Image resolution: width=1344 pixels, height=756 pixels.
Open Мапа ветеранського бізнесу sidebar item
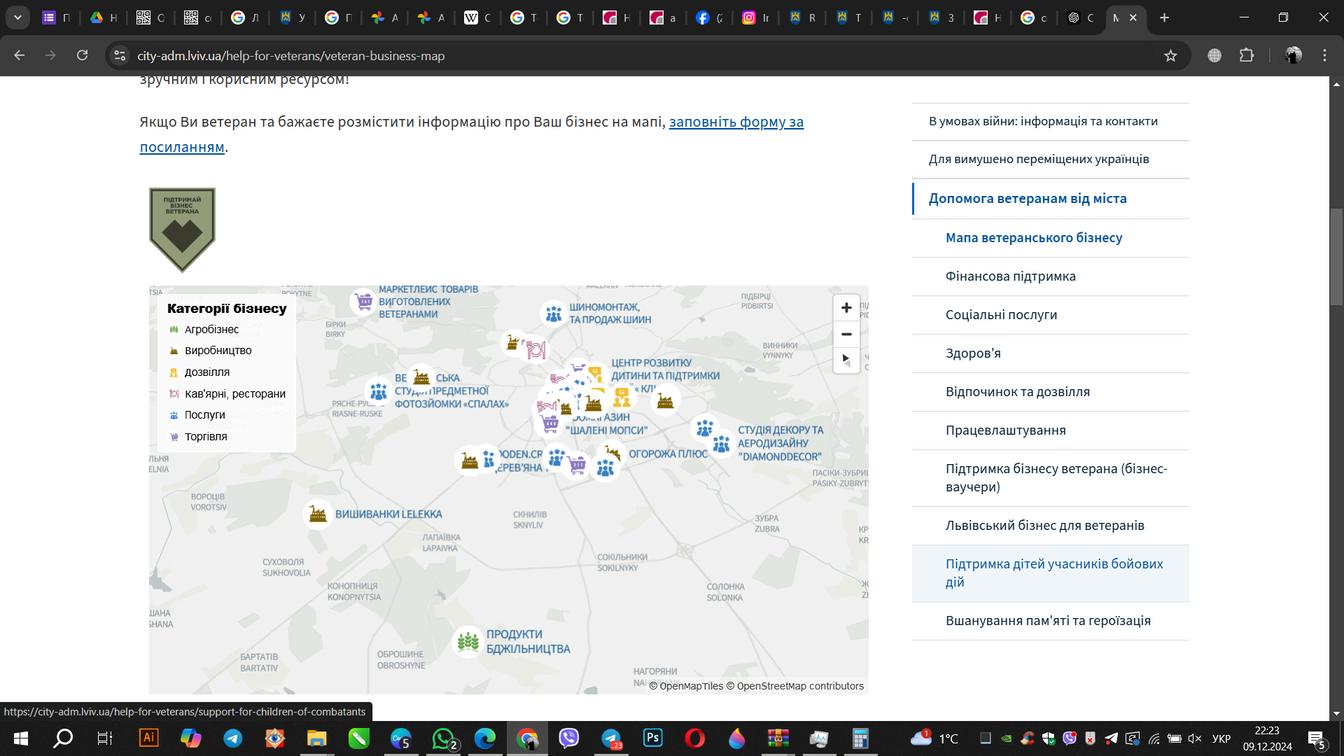(x=1034, y=237)
